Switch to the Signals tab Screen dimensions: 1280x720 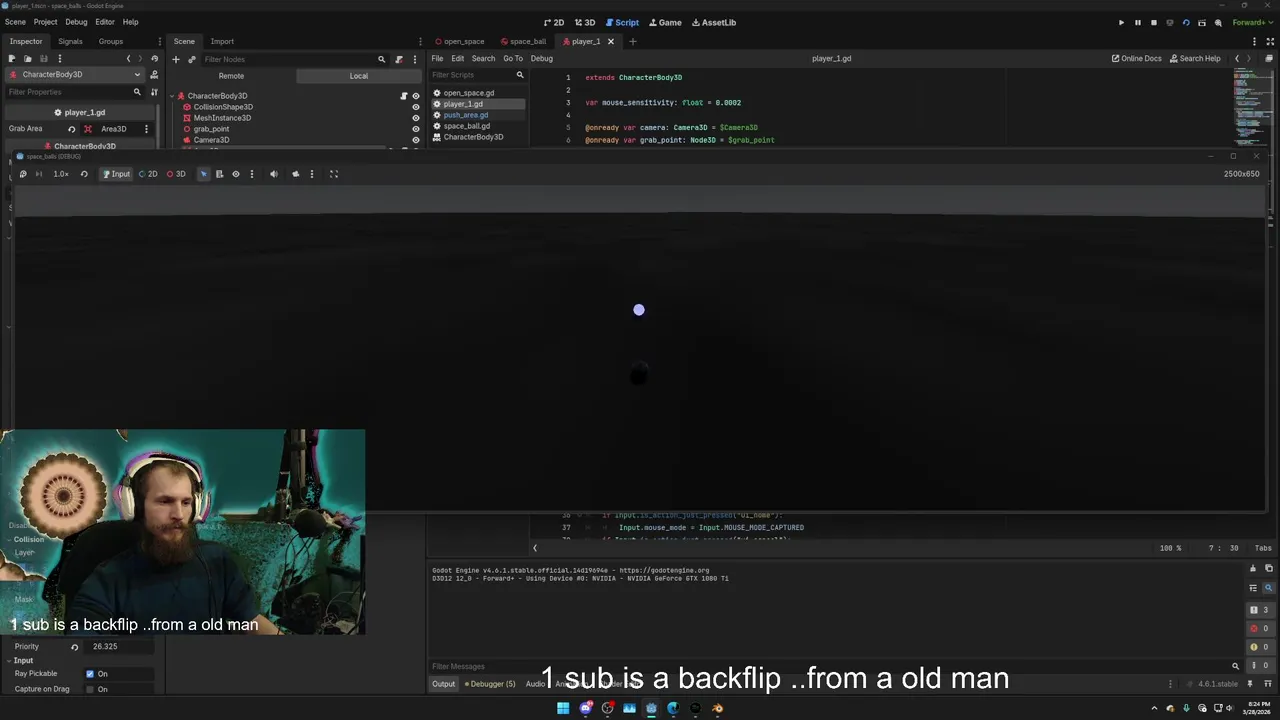coord(70,41)
